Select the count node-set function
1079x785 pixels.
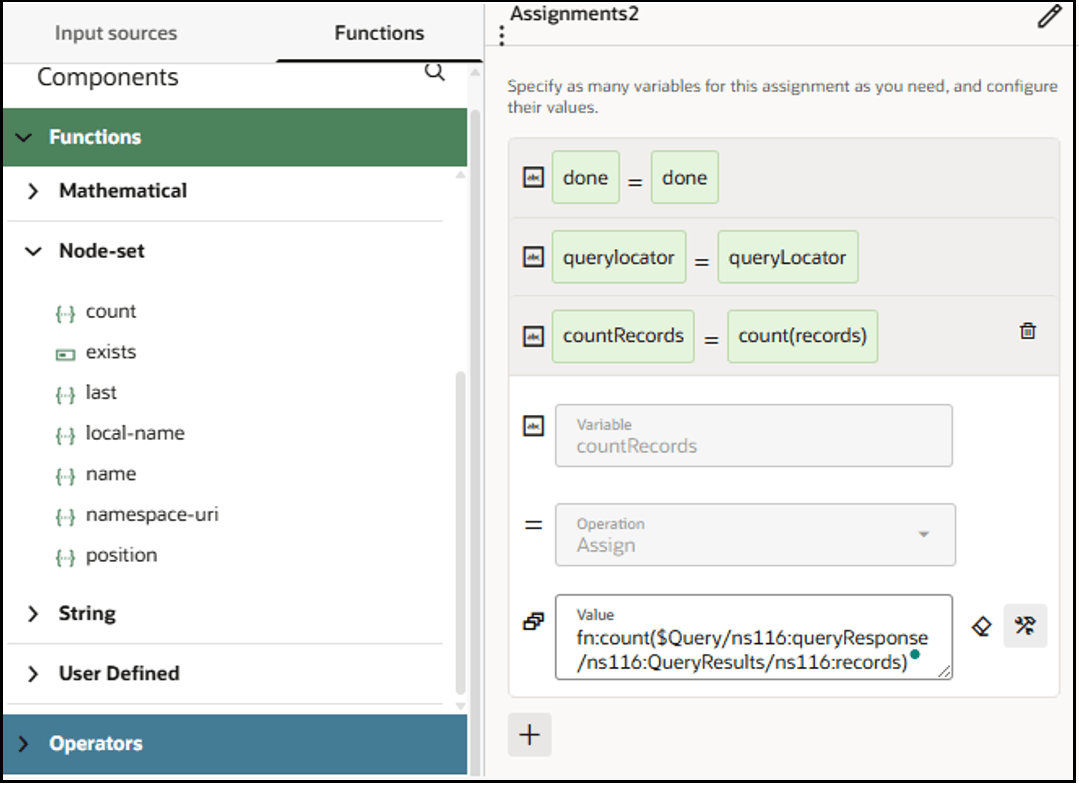[110, 311]
